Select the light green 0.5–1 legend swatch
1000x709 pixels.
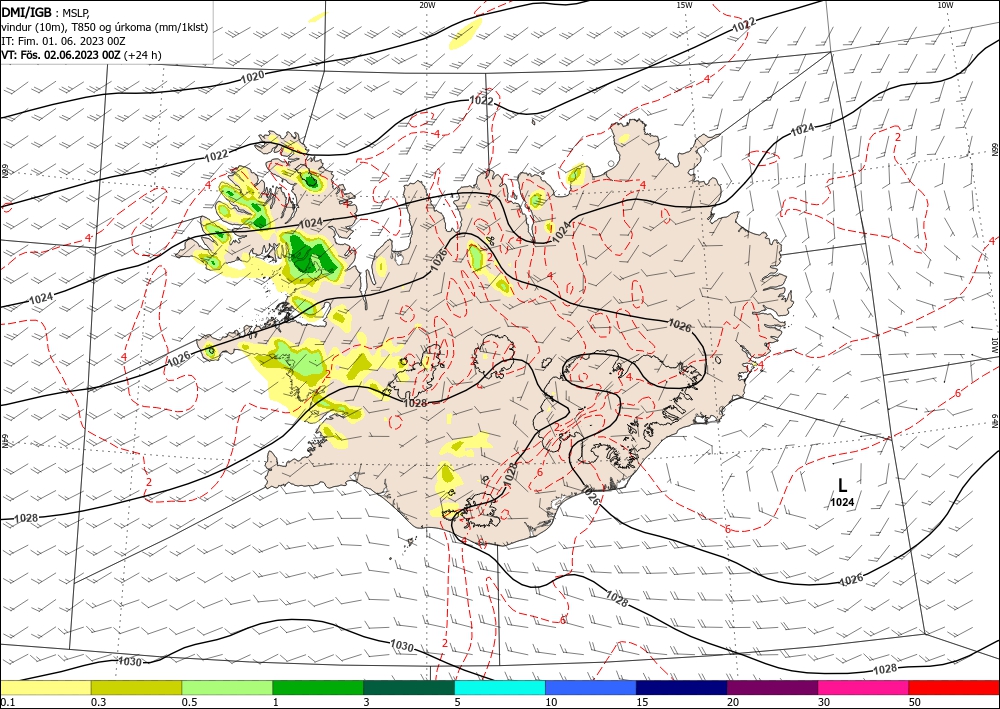227,687
